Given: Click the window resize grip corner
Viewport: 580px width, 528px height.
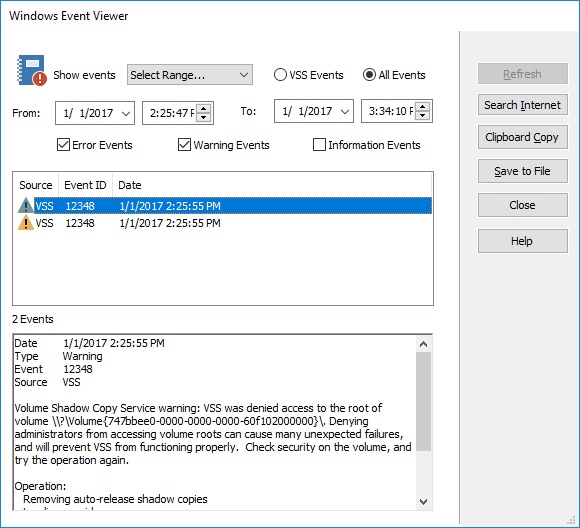Looking at the screenshot, I should pos(571,520).
